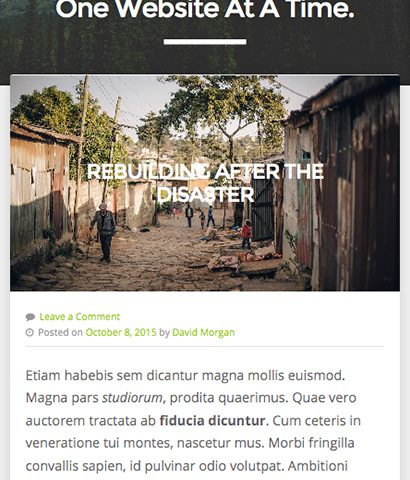Image resolution: width=410 pixels, height=480 pixels.
Task: Click the italic word studiorum
Action: [132, 398]
